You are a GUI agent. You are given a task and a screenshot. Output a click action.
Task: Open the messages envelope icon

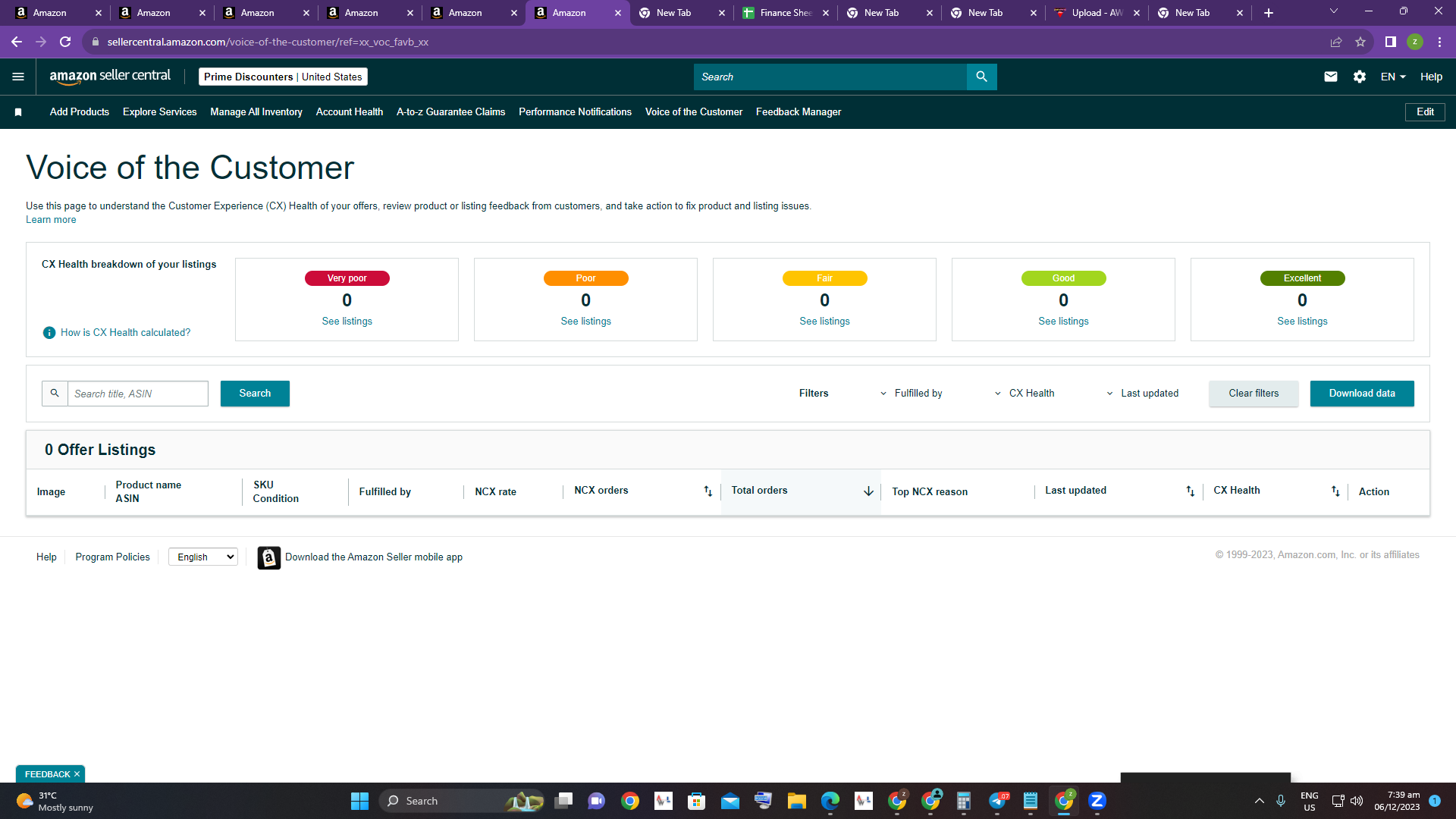[1330, 77]
